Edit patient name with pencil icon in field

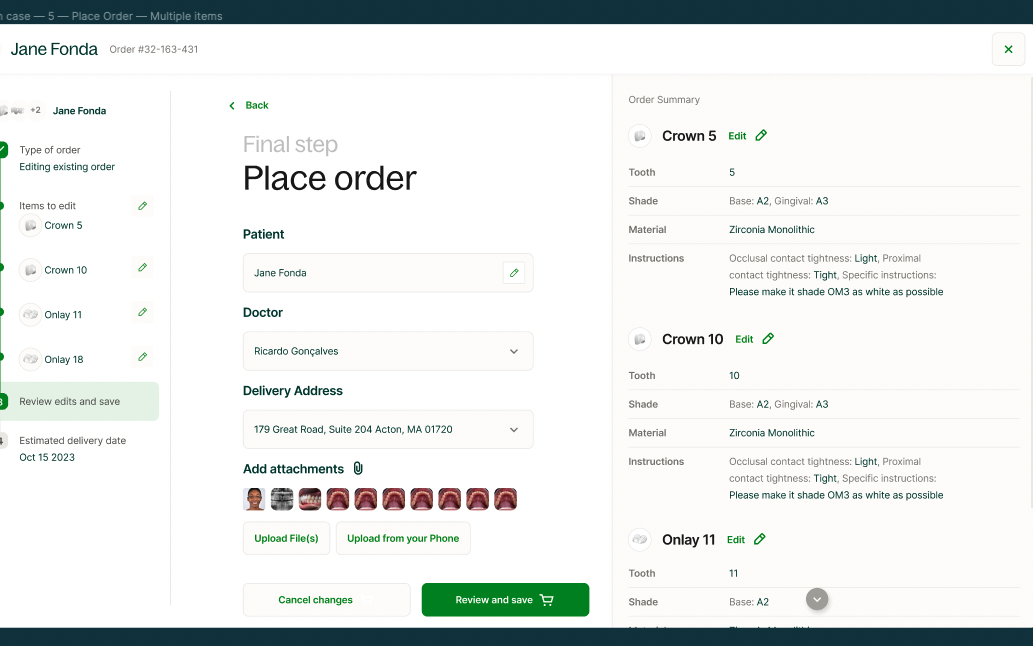click(x=514, y=273)
